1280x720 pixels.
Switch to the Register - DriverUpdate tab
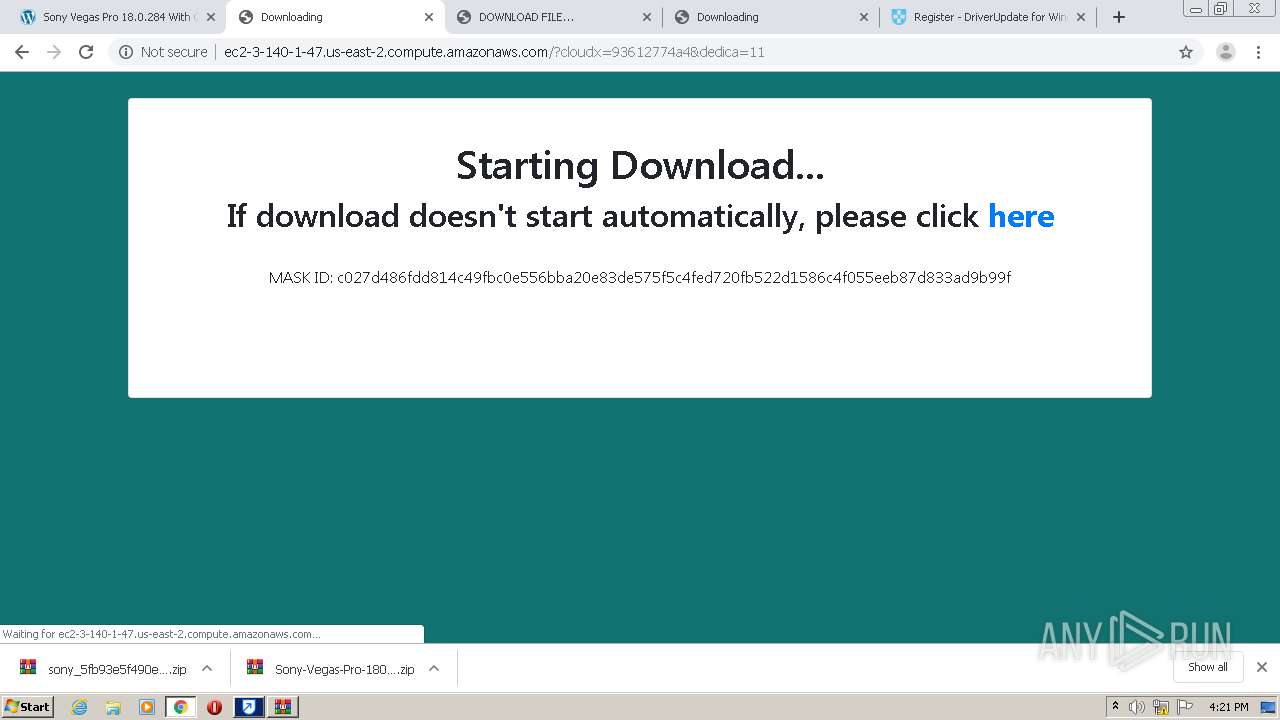[989, 17]
